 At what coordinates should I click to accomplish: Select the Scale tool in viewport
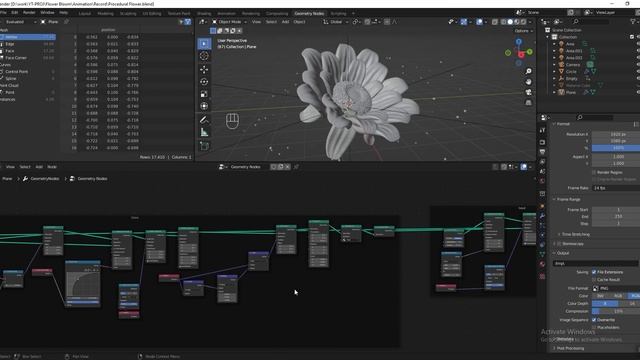coord(204,94)
